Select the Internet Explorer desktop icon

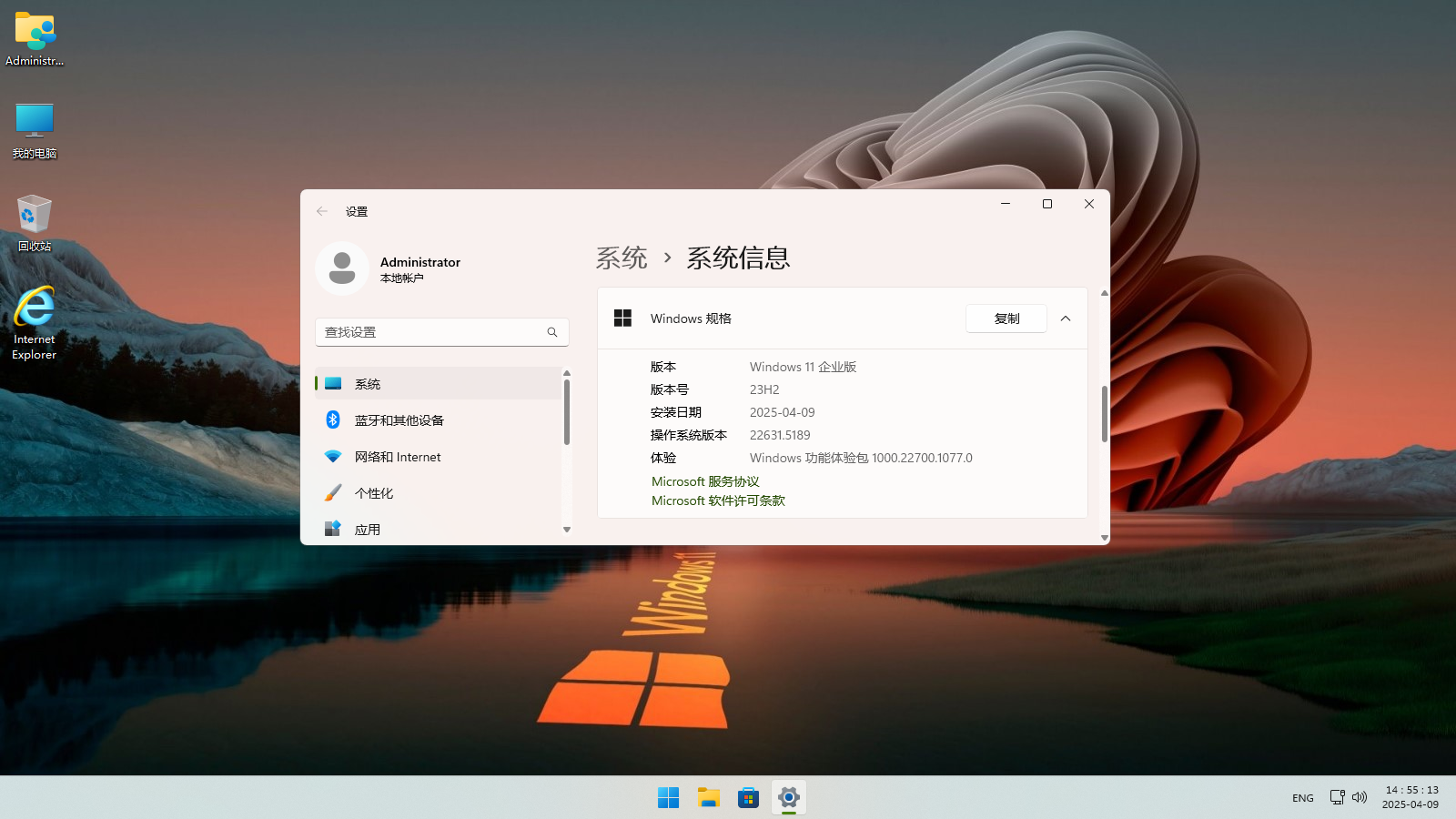pos(35,323)
